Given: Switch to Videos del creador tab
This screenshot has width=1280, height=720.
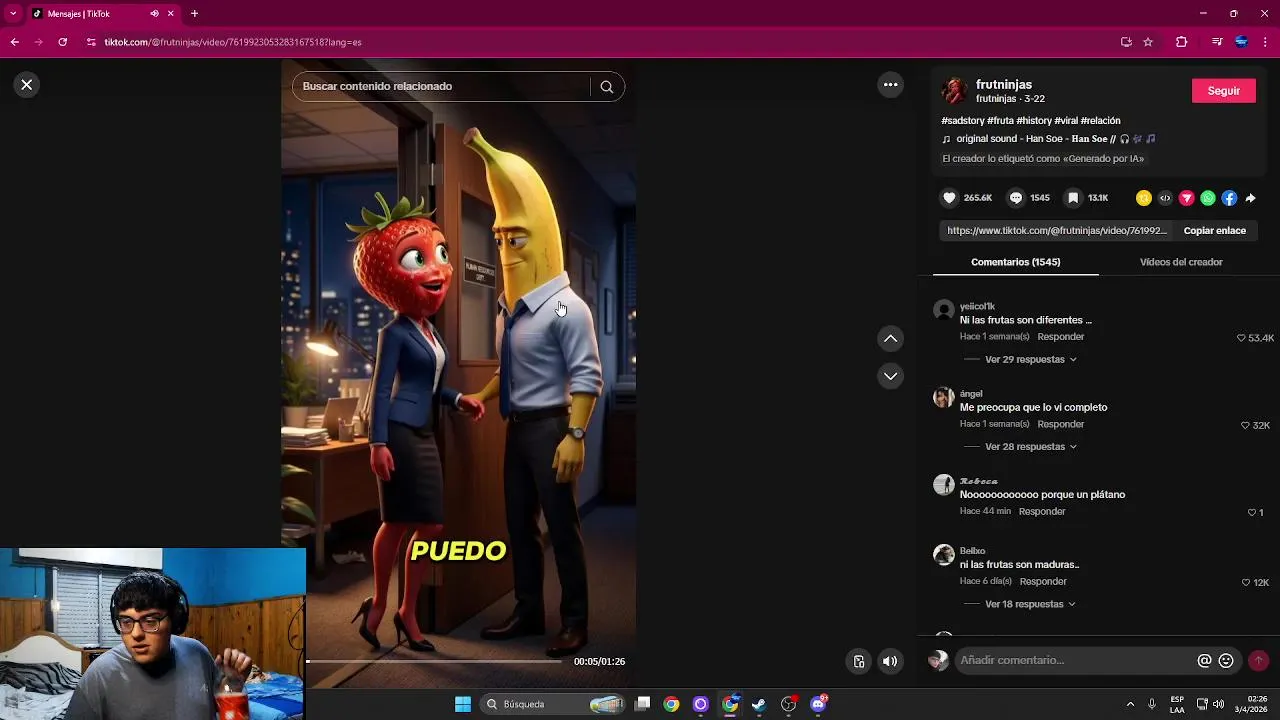Looking at the screenshot, I should click(x=1181, y=262).
